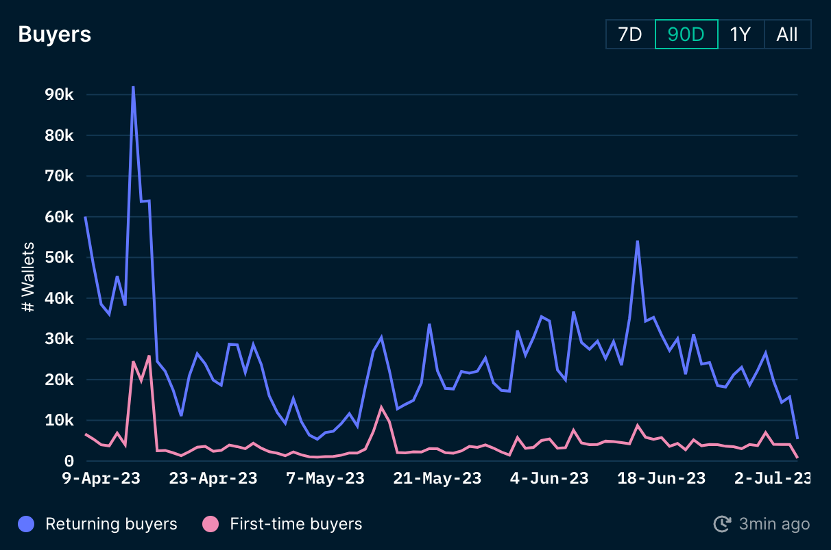This screenshot has width=832, height=550.
Task: Switch to the 1Y range
Action: tap(741, 34)
